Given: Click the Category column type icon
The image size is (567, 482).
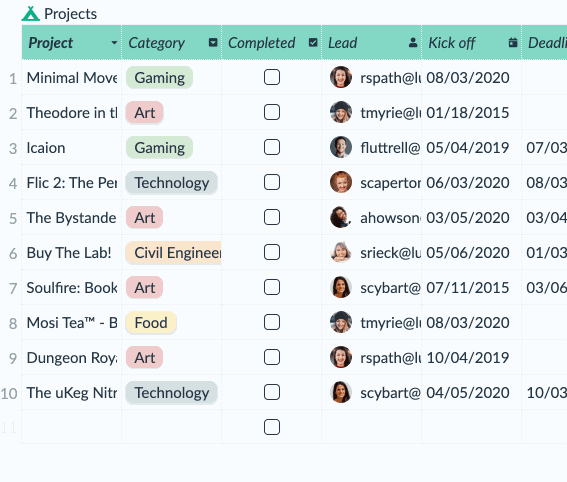Looking at the screenshot, I should (213, 43).
